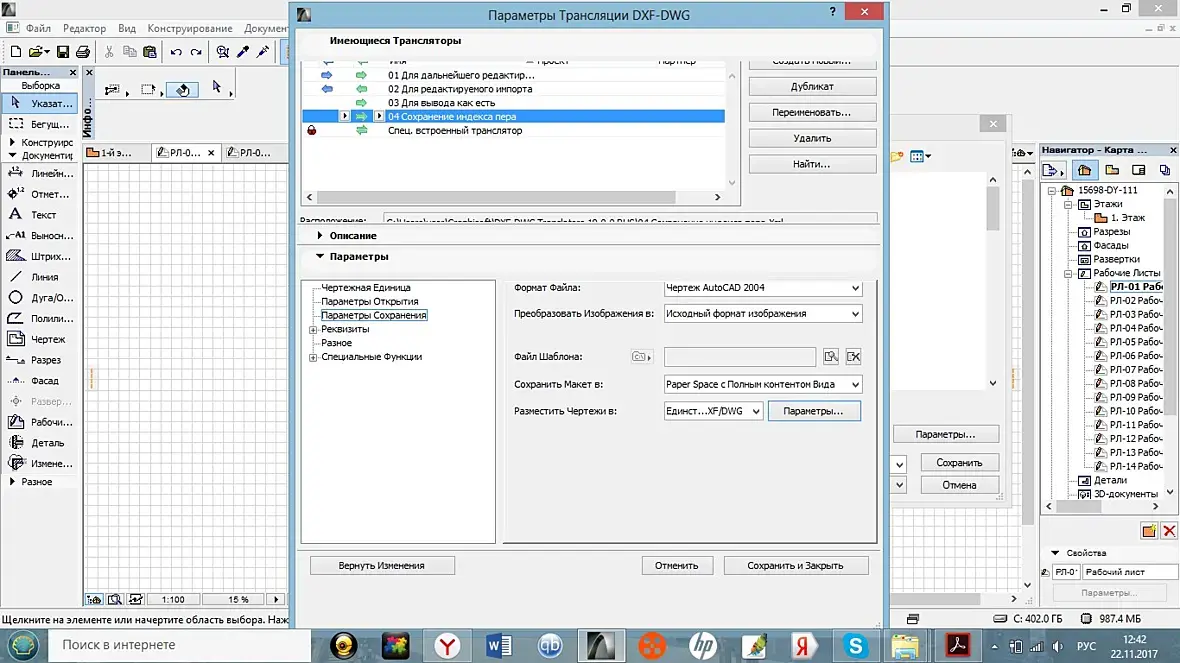Select Чертежная Единица in the parameters tree
This screenshot has height=663, width=1180.
(366, 287)
